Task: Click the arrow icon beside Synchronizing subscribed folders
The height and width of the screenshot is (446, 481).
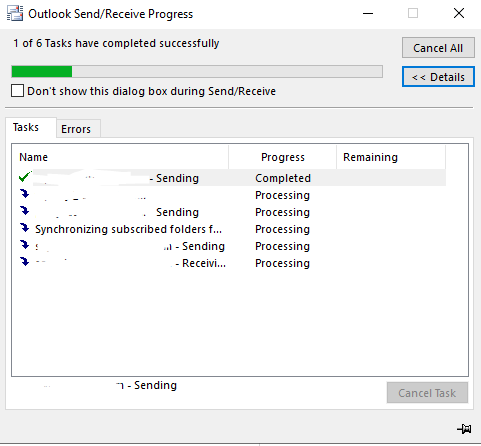Action: coord(24,228)
